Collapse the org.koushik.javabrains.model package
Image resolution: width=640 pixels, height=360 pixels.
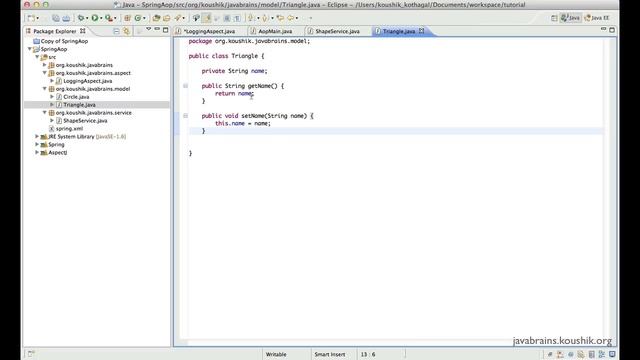[44, 89]
